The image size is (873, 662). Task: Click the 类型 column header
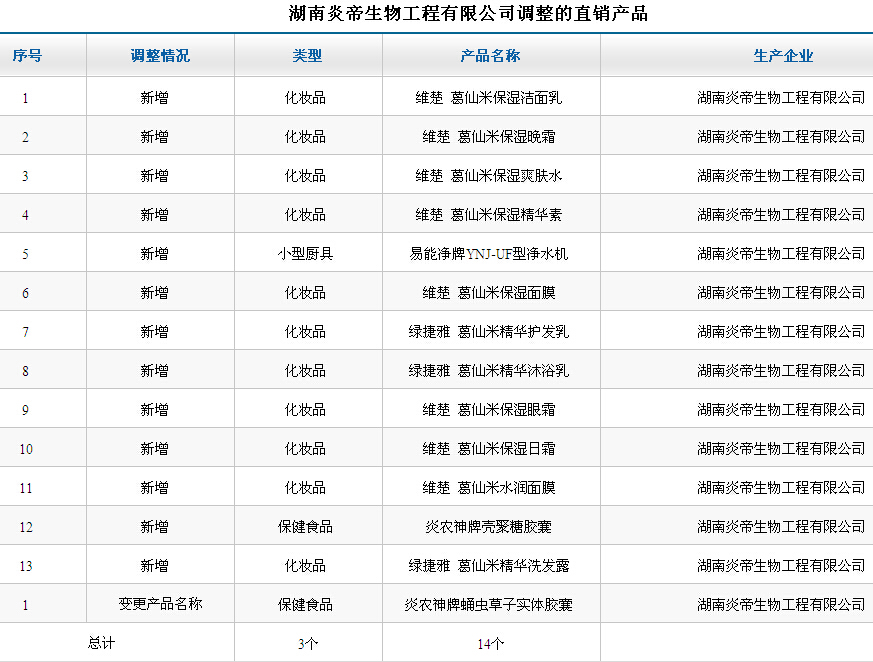pos(307,55)
